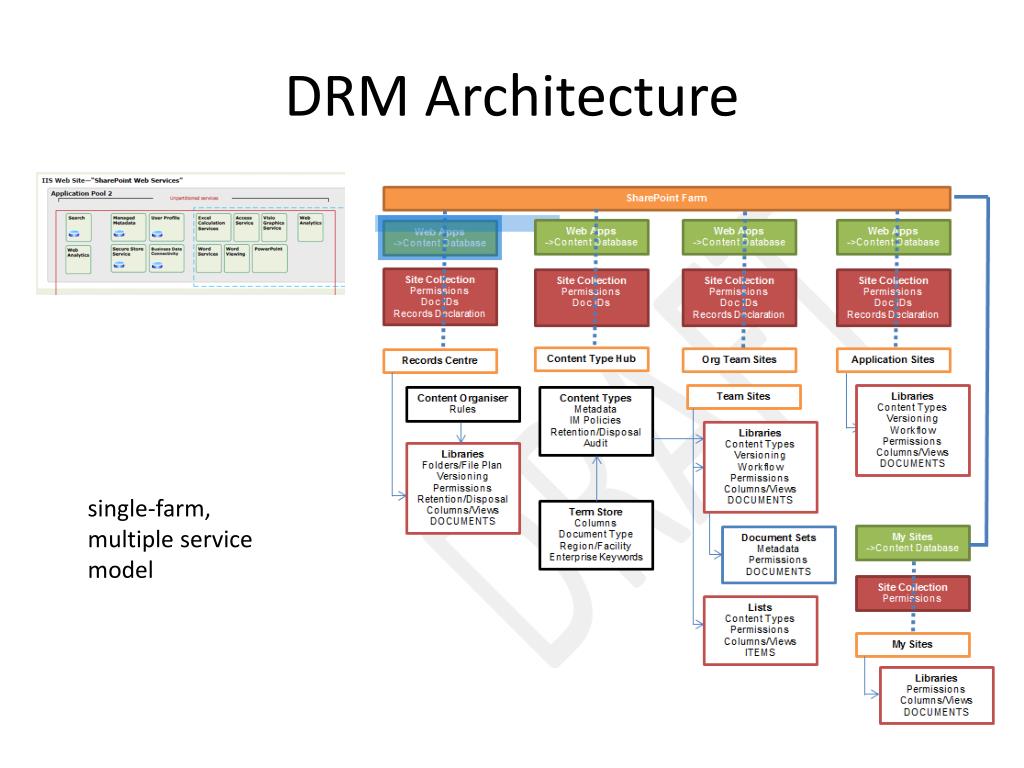The image size is (1024, 768).
Task: Click 'Retention/Disposal' in the Content Types box
Action: coord(596,432)
